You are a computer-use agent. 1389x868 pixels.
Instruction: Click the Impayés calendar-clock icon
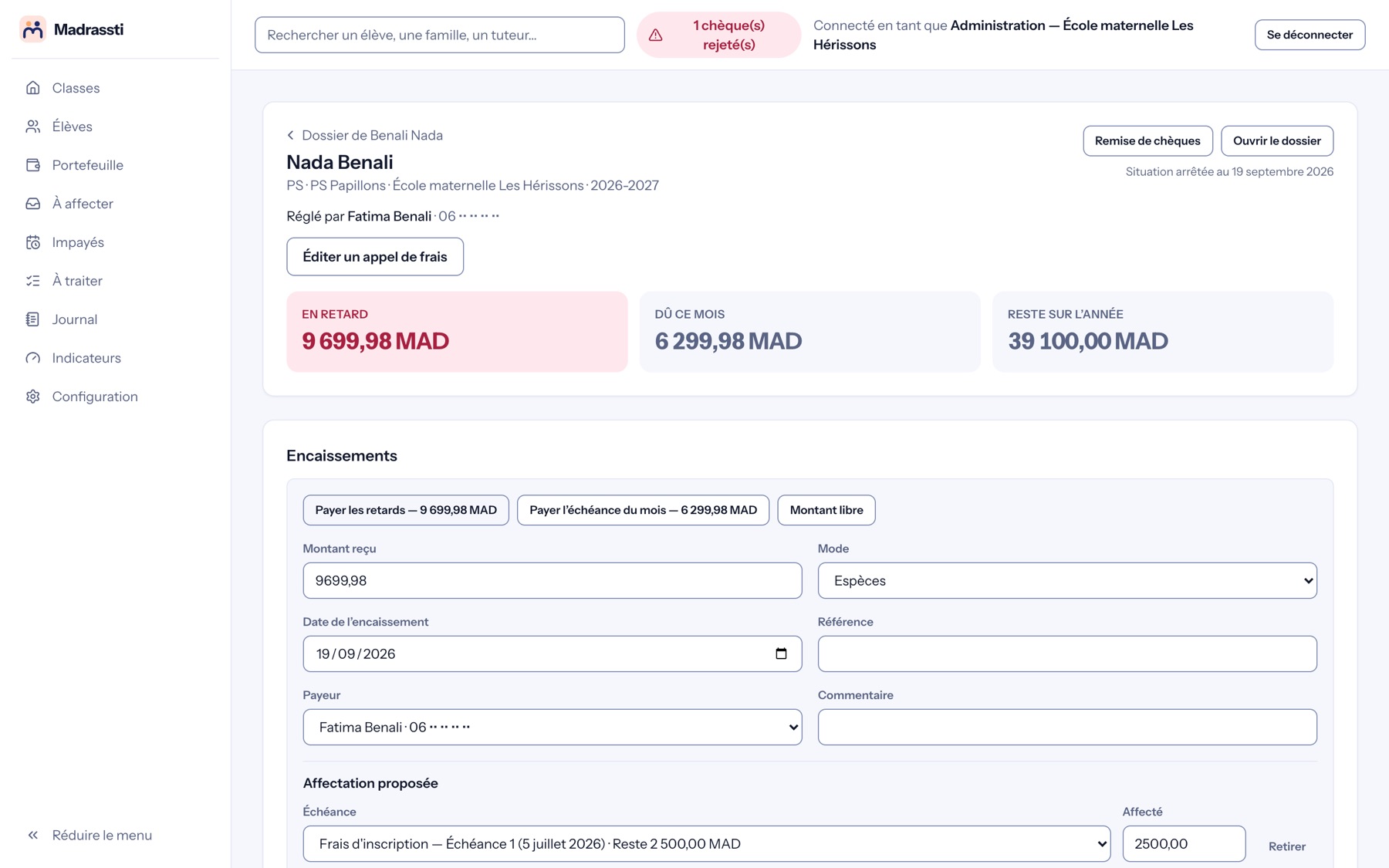pos(32,242)
